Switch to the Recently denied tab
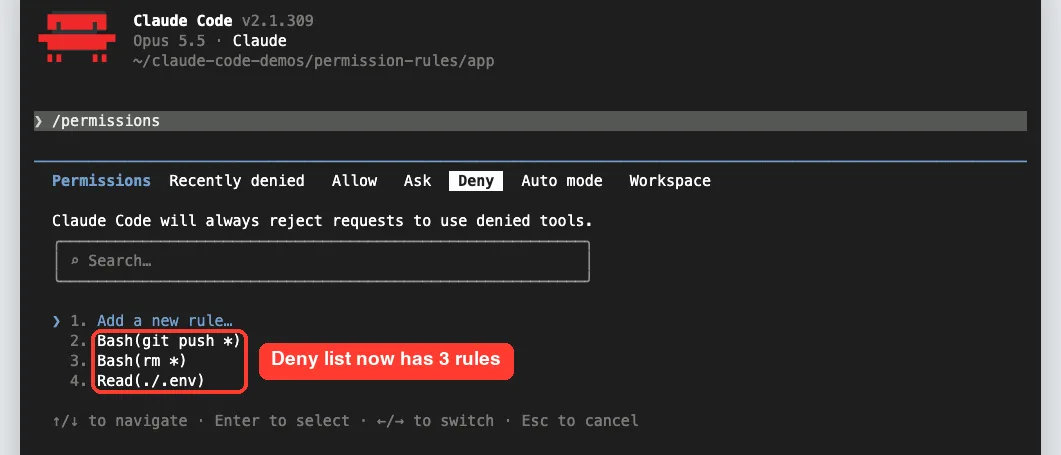Image resolution: width=1061 pixels, height=455 pixels. pos(237,181)
